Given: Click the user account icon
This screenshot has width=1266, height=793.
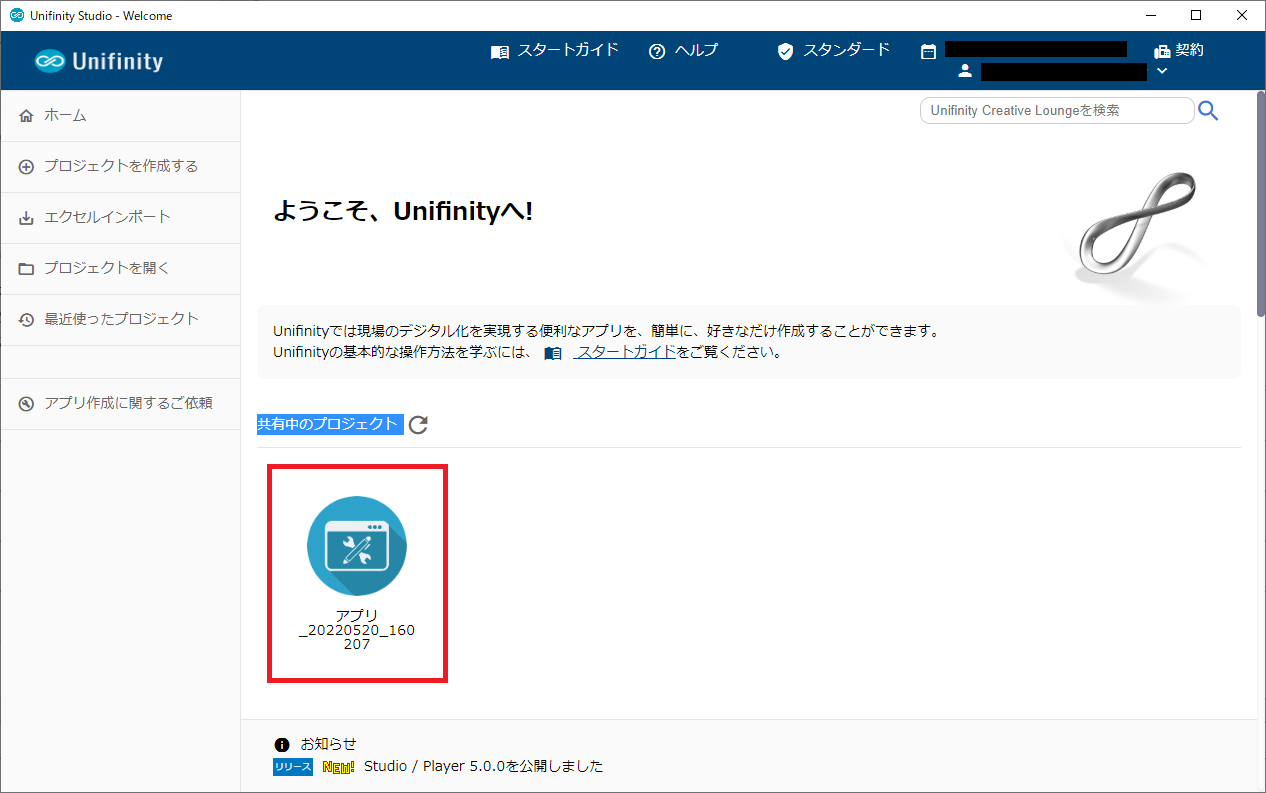Looking at the screenshot, I should click(965, 71).
